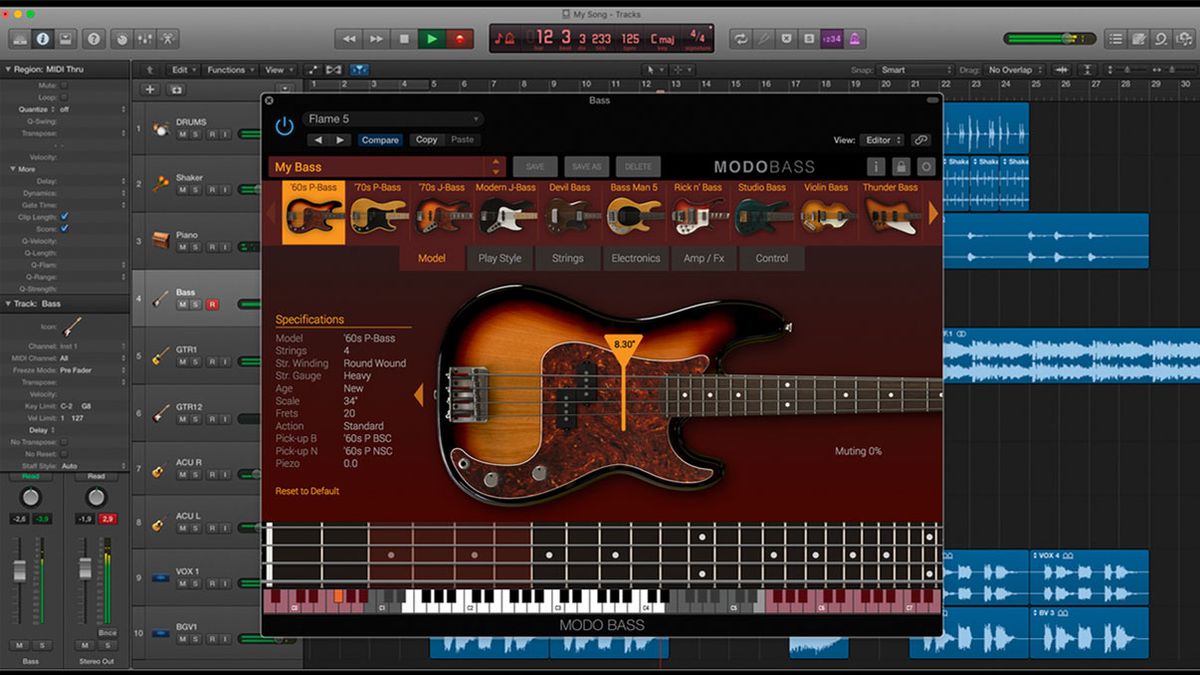This screenshot has height=675, width=1200.
Task: Open the List Editors icon
Action: tap(1115, 39)
